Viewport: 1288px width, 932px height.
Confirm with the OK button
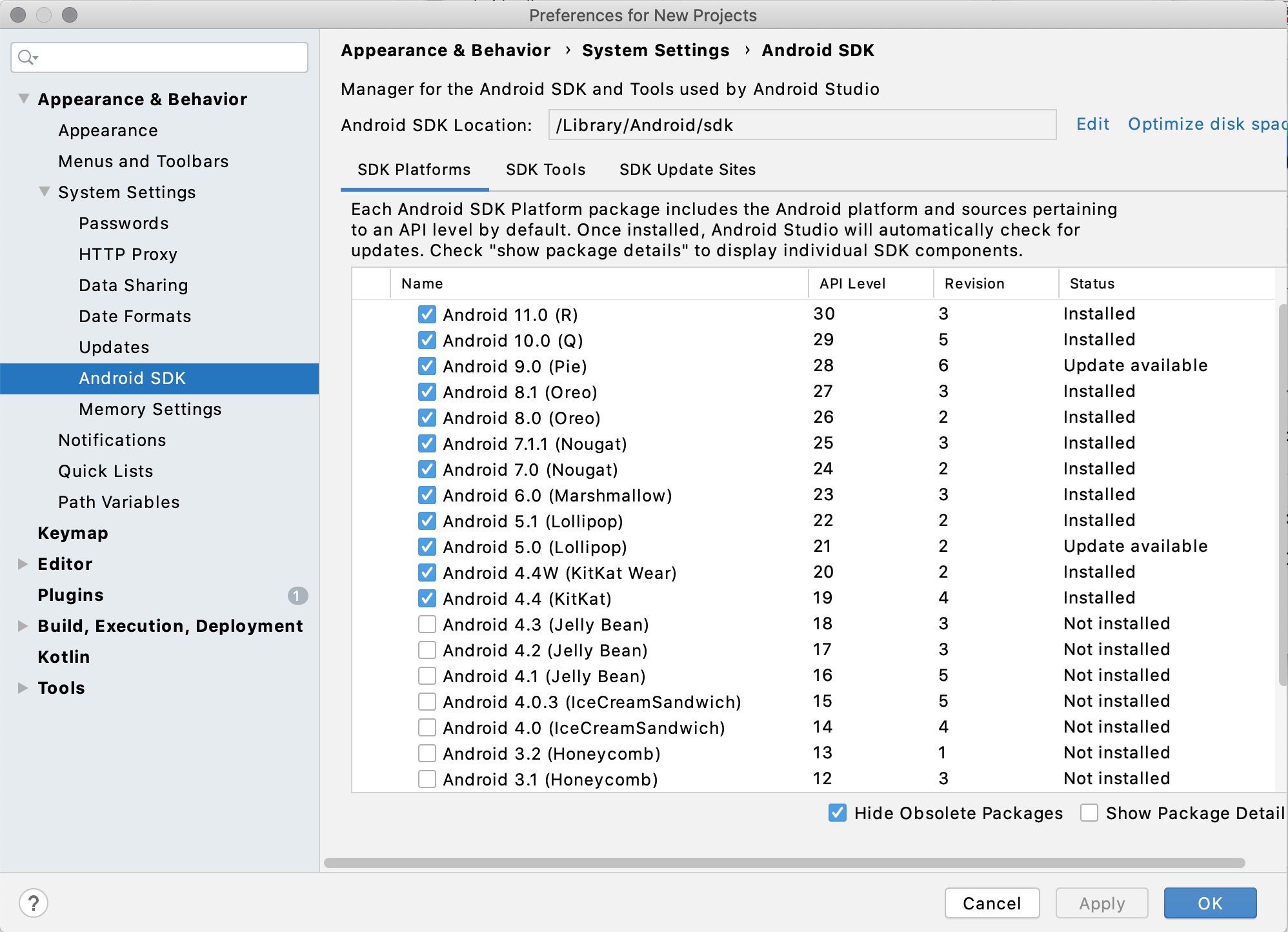(x=1210, y=903)
